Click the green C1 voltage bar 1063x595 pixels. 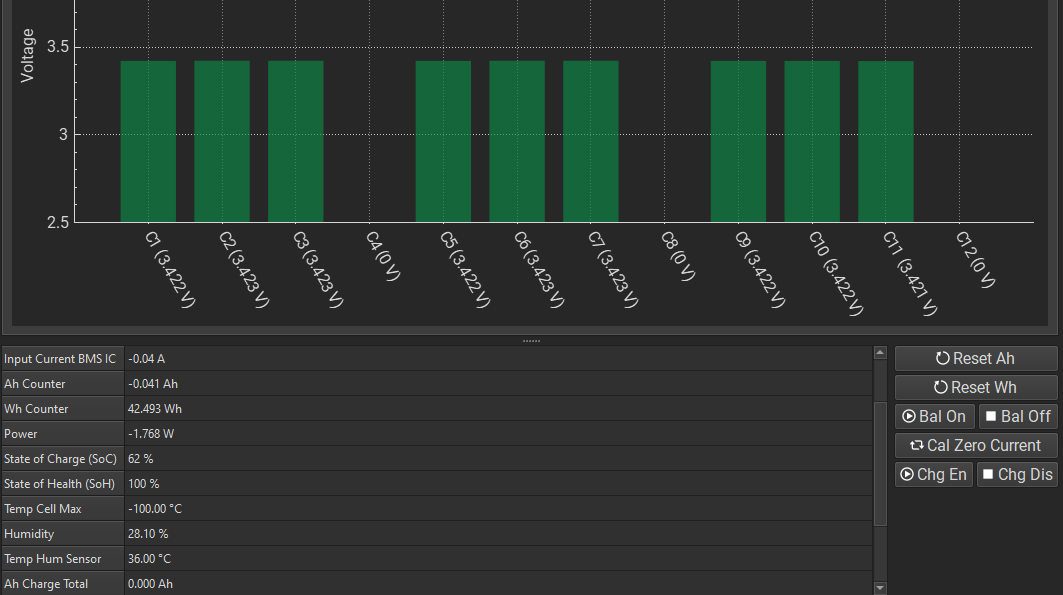click(x=148, y=142)
